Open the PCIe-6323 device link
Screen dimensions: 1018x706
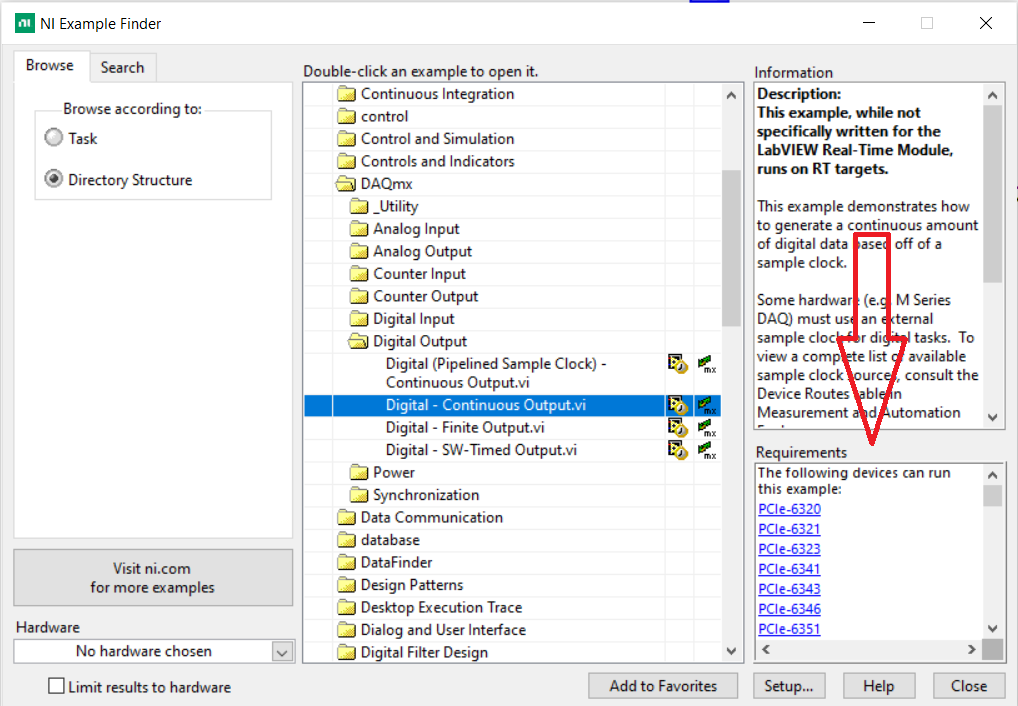tap(789, 549)
